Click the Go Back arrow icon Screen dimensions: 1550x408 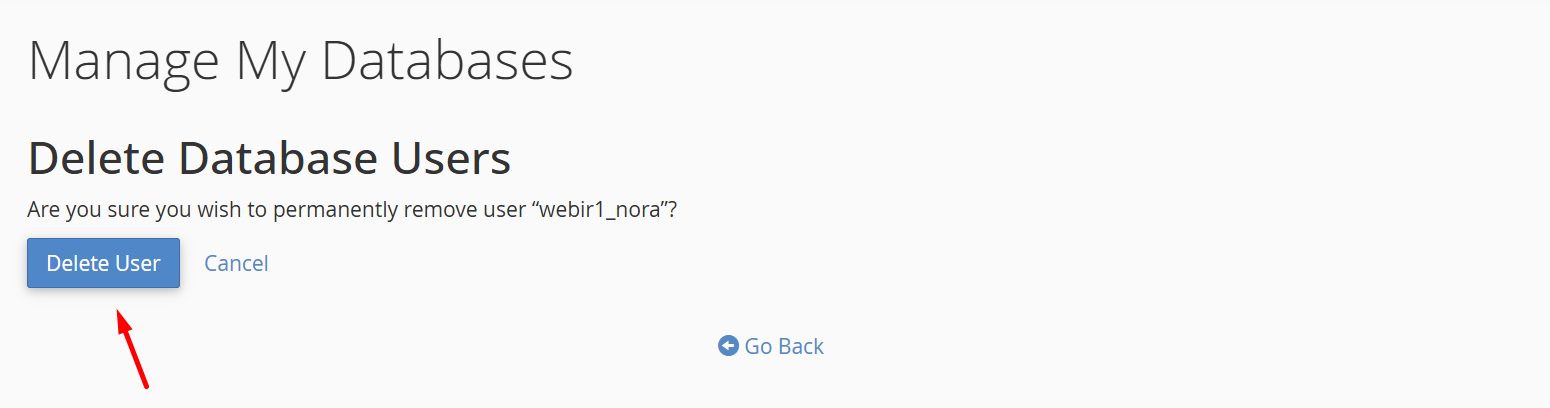[728, 346]
